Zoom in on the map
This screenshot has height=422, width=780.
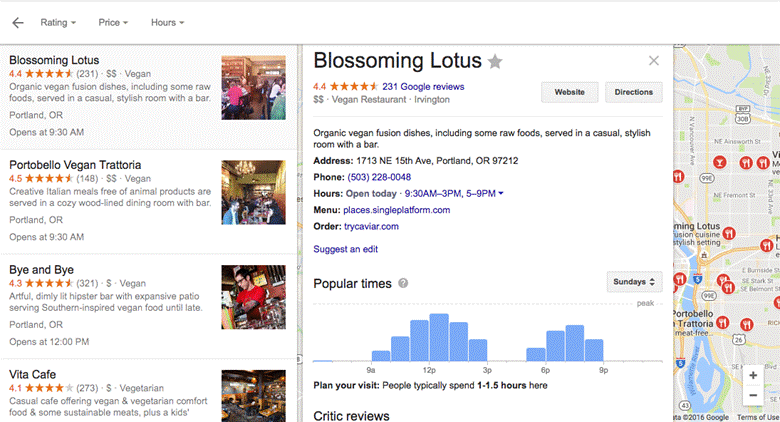752,376
